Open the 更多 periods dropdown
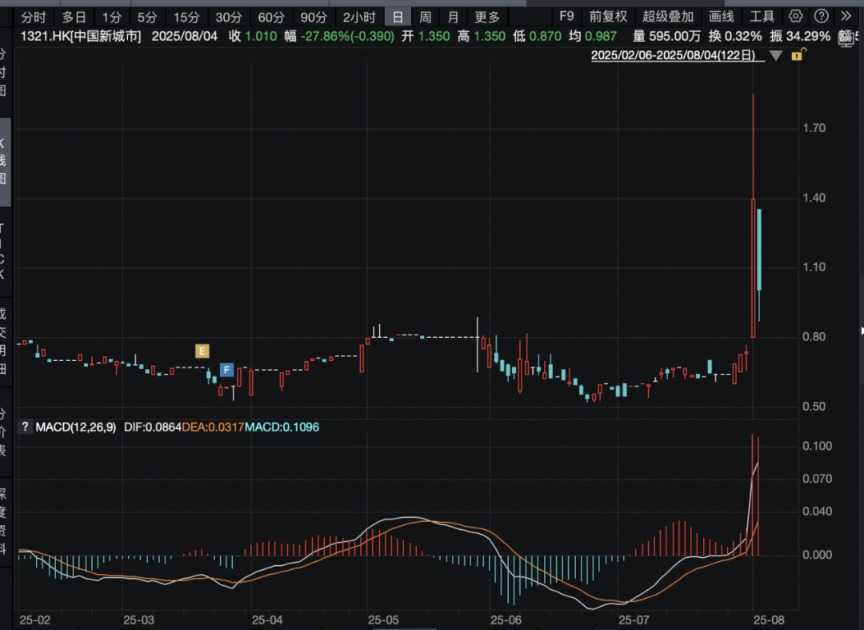The width and height of the screenshot is (864, 630). 487,17
